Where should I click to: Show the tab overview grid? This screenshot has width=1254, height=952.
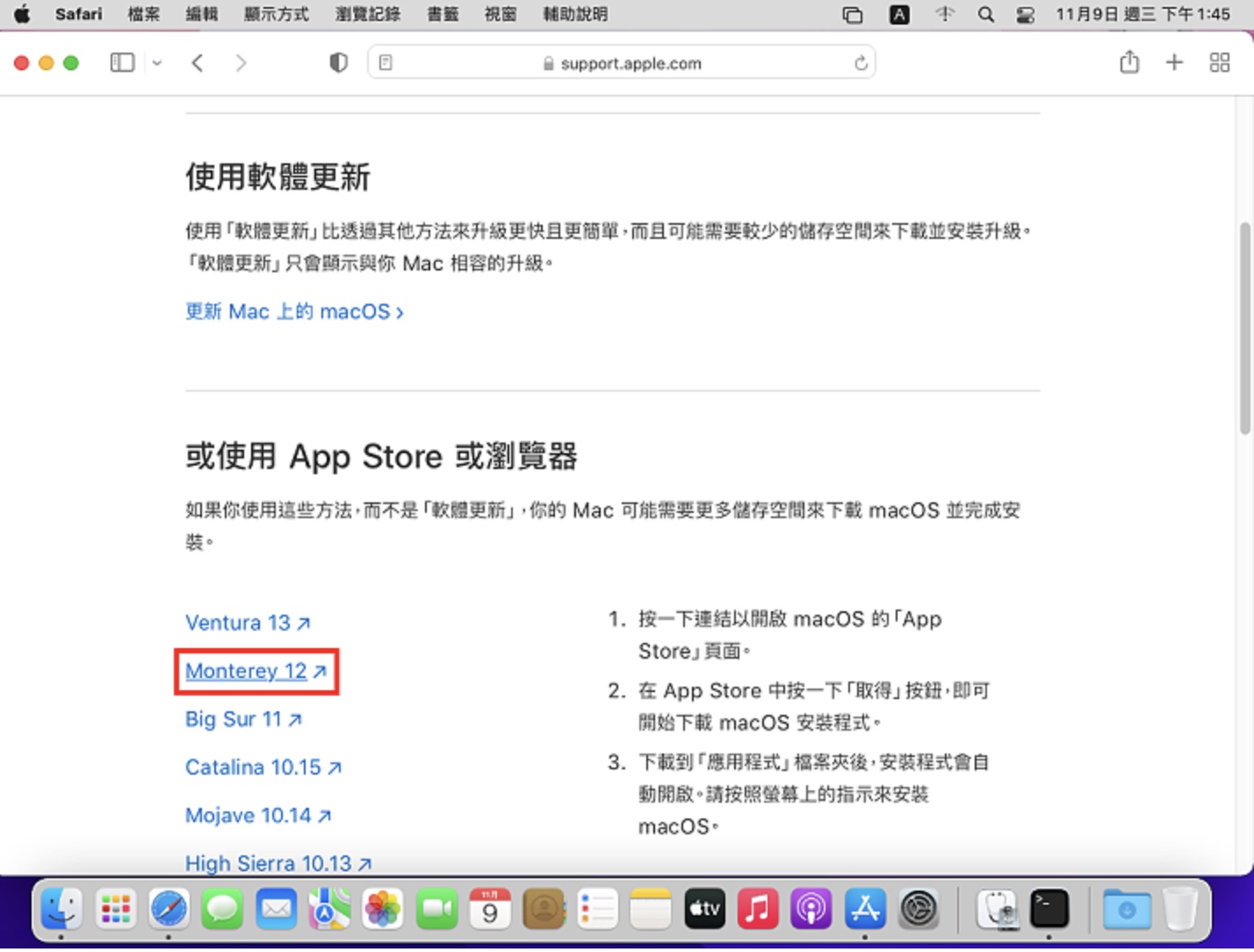[x=1220, y=62]
